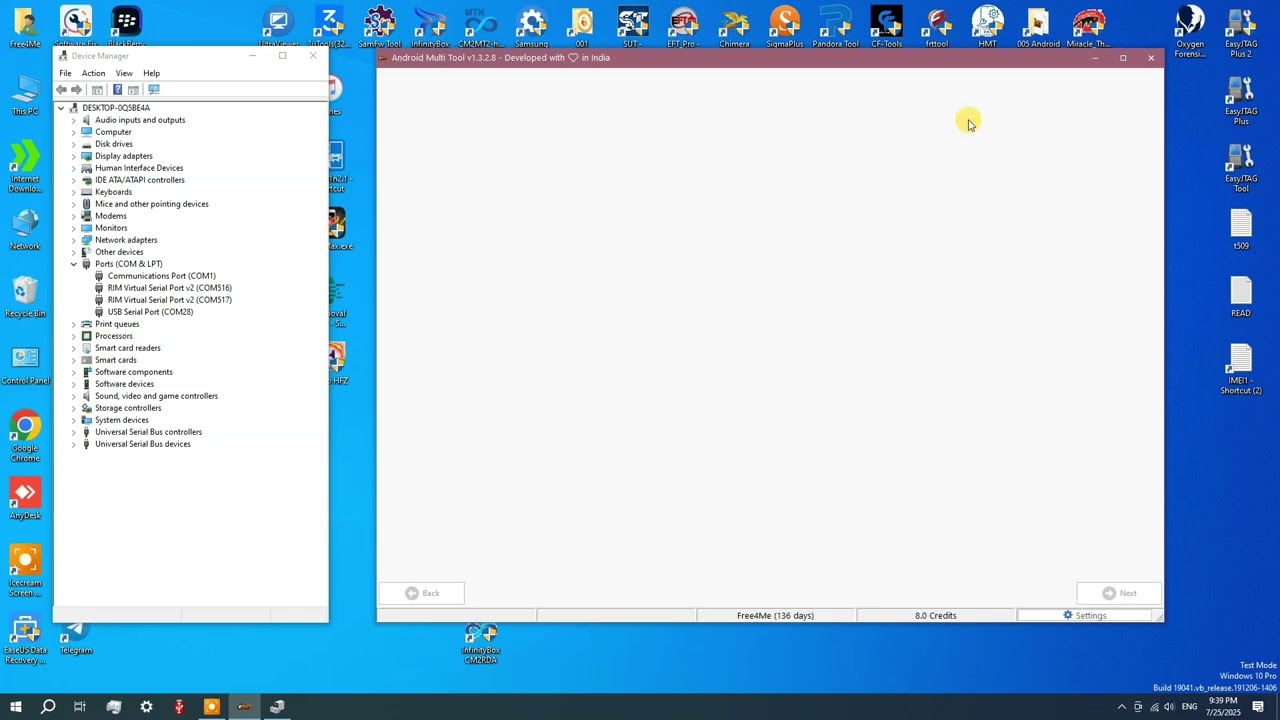1280x720 pixels.
Task: Open the AnyDesk desktop icon
Action: [25, 499]
